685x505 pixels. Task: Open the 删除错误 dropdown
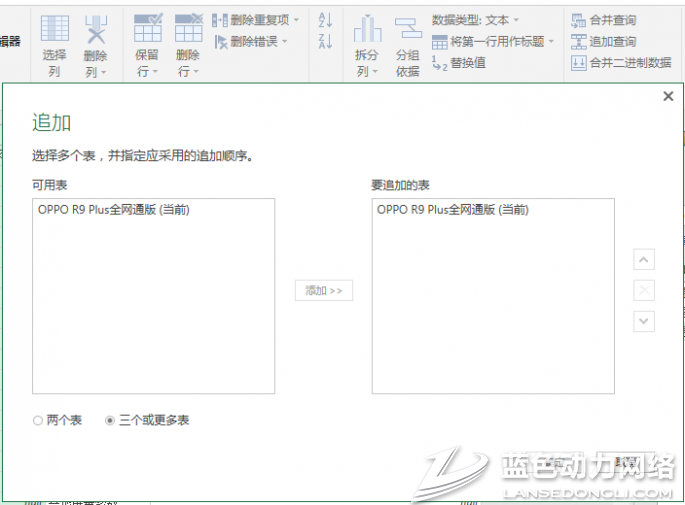(284, 41)
